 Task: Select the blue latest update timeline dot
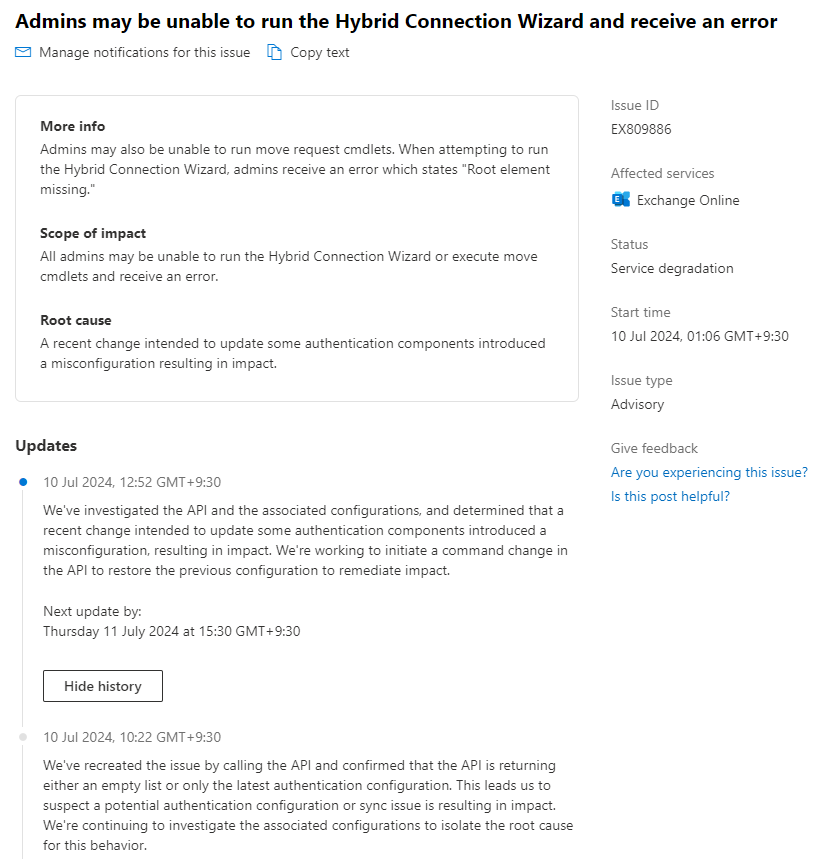(x=23, y=482)
